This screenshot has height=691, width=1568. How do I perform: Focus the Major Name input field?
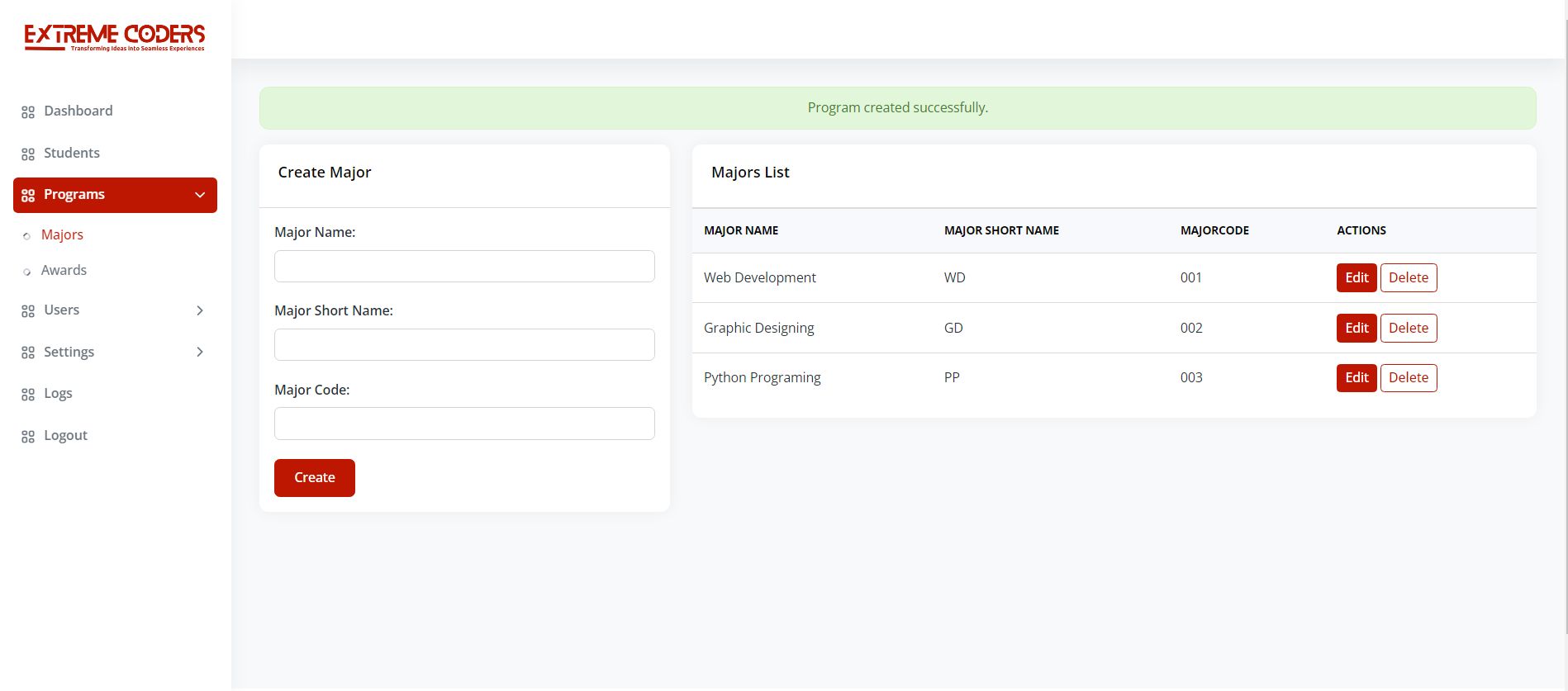[x=464, y=267]
